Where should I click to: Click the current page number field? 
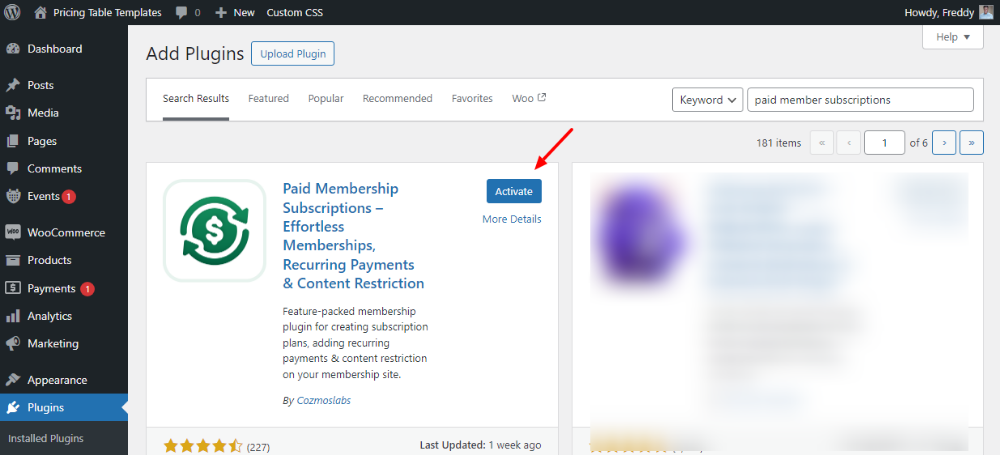(885, 143)
